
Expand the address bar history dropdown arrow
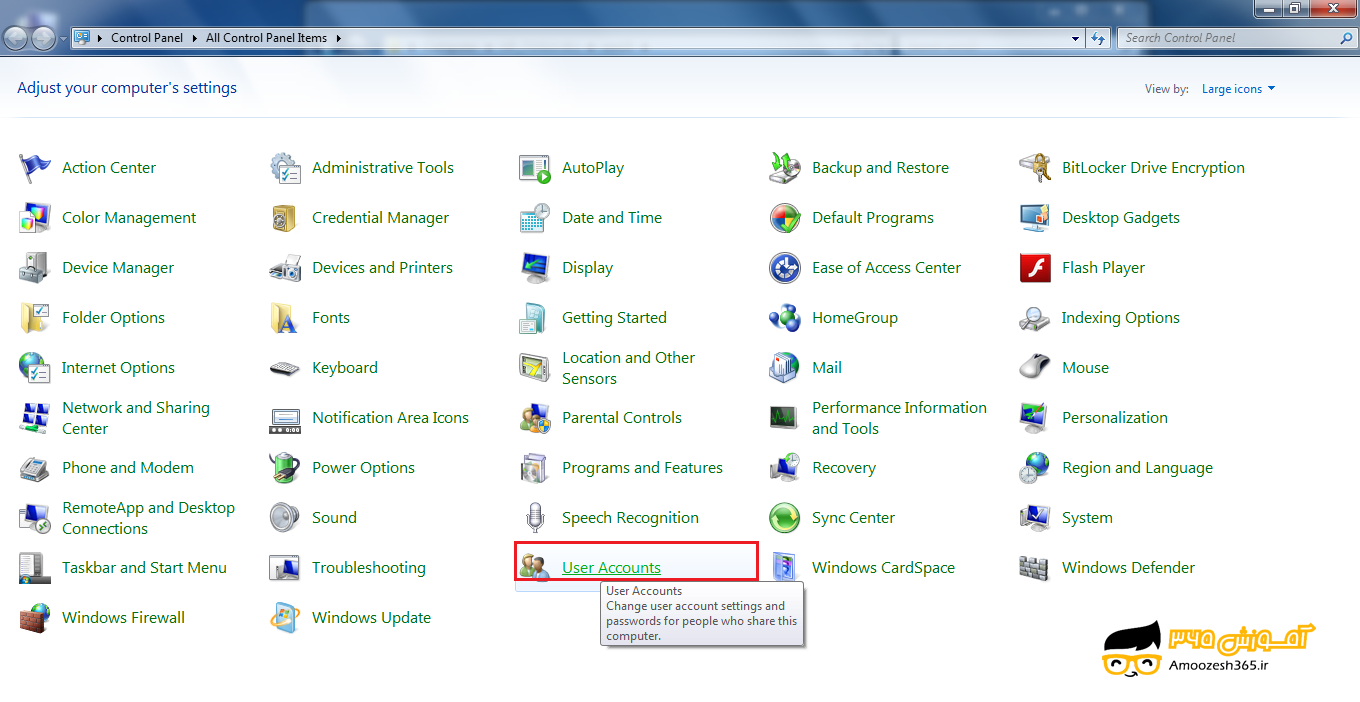(1076, 38)
